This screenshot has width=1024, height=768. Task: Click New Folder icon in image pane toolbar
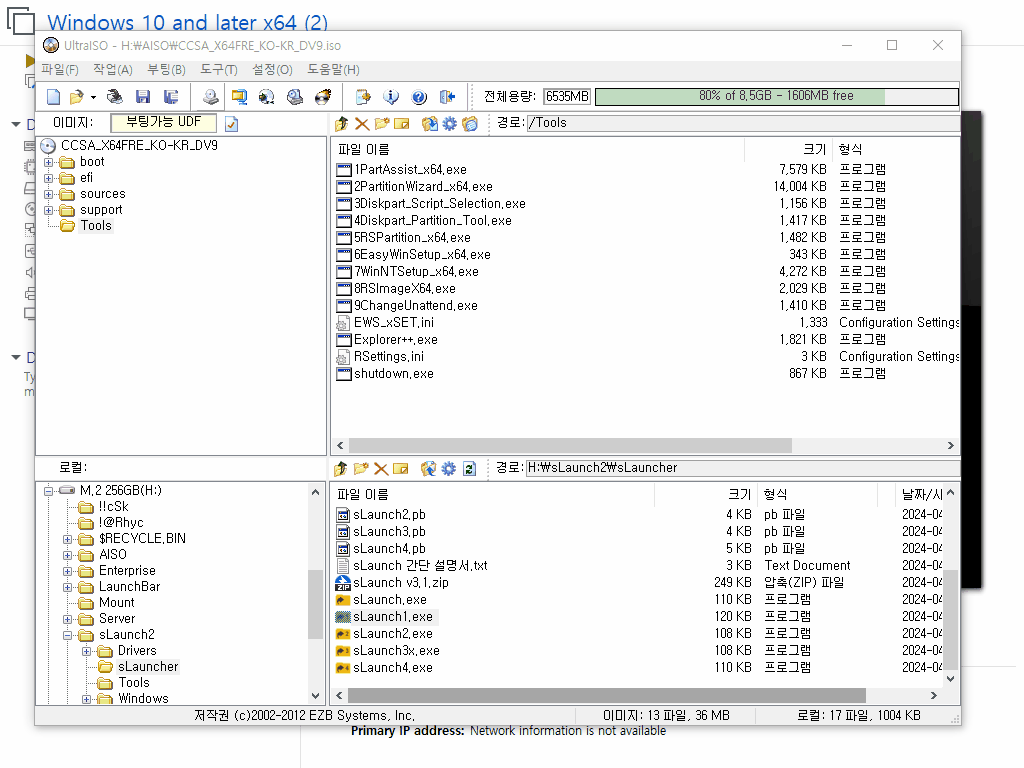pos(382,123)
